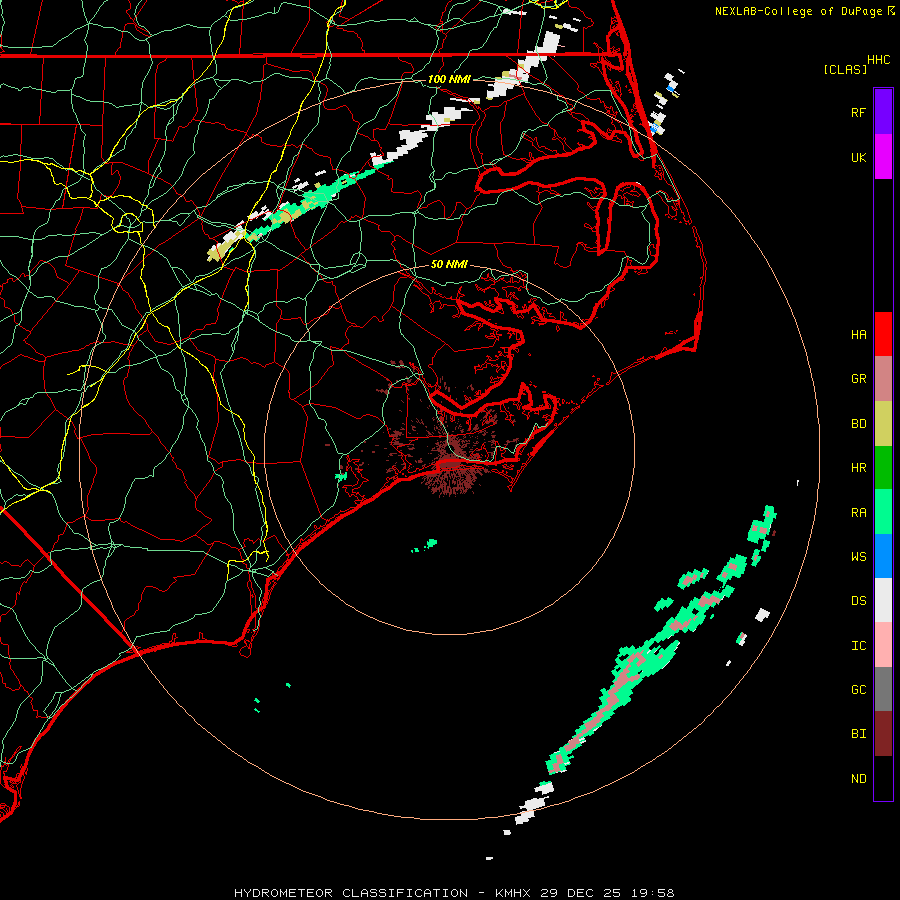This screenshot has height=900, width=900.
Task: Click the BI biological brown swatch
Action: click(883, 734)
